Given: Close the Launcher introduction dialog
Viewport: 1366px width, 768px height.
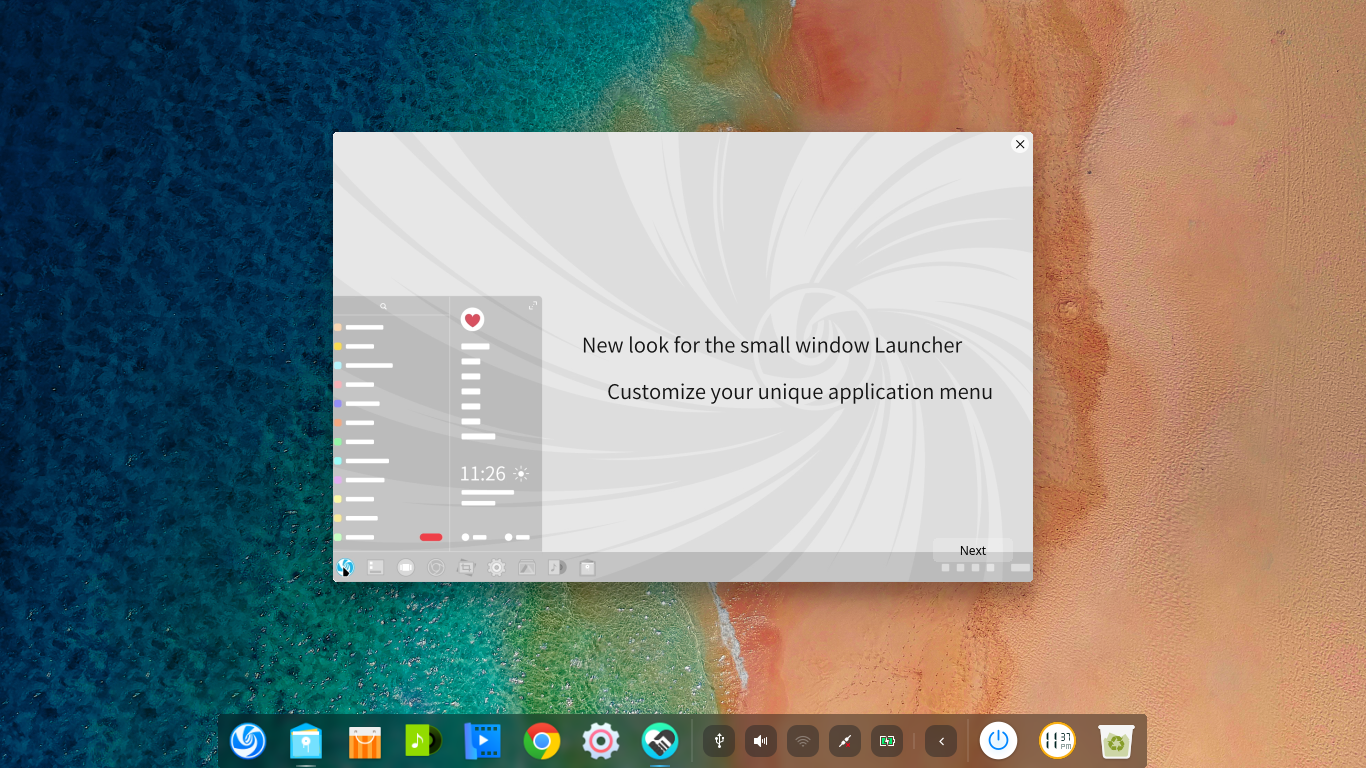Looking at the screenshot, I should pyautogui.click(x=1020, y=144).
